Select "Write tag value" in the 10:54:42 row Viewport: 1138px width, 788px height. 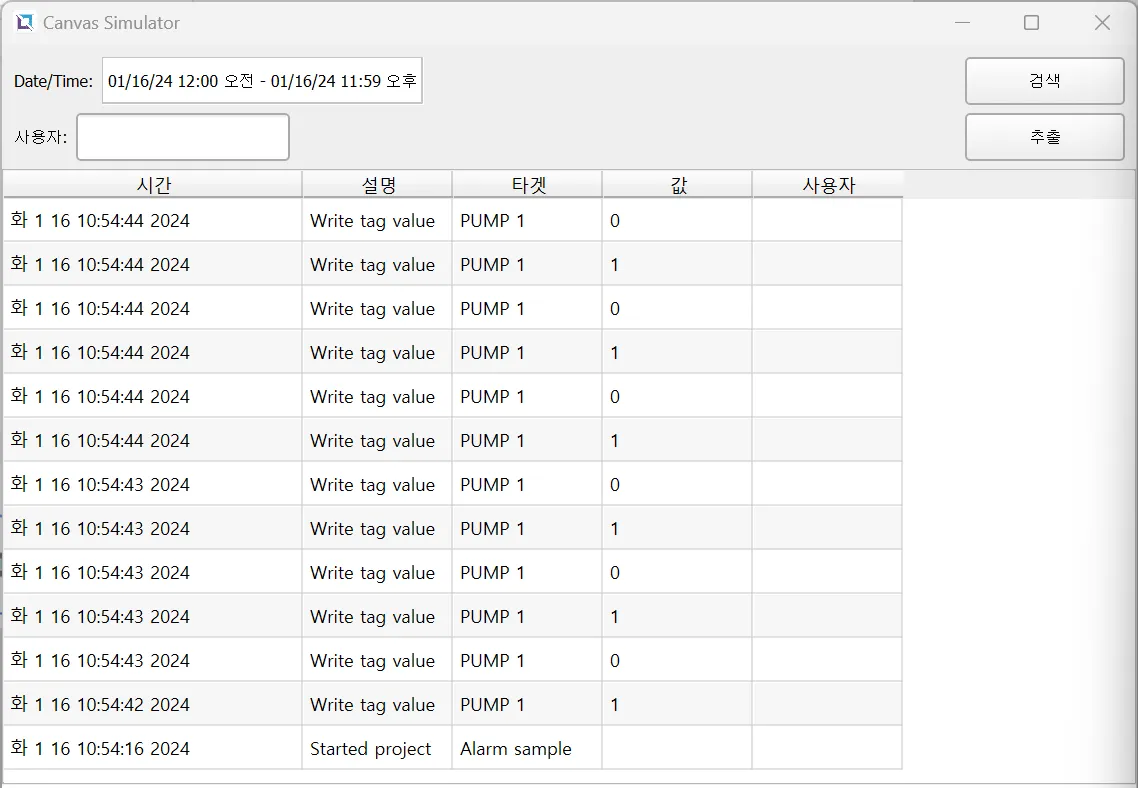[x=372, y=705]
